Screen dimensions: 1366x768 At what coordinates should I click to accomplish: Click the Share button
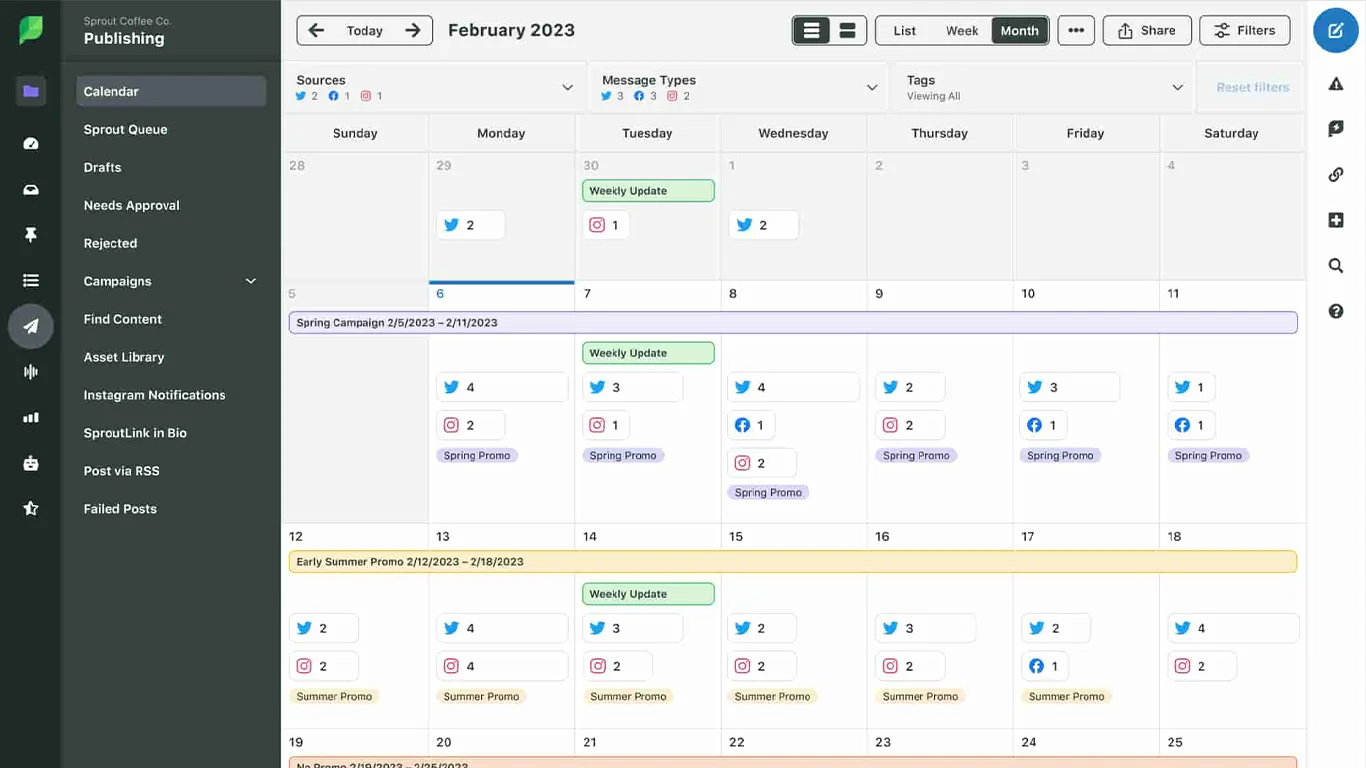coord(1146,31)
